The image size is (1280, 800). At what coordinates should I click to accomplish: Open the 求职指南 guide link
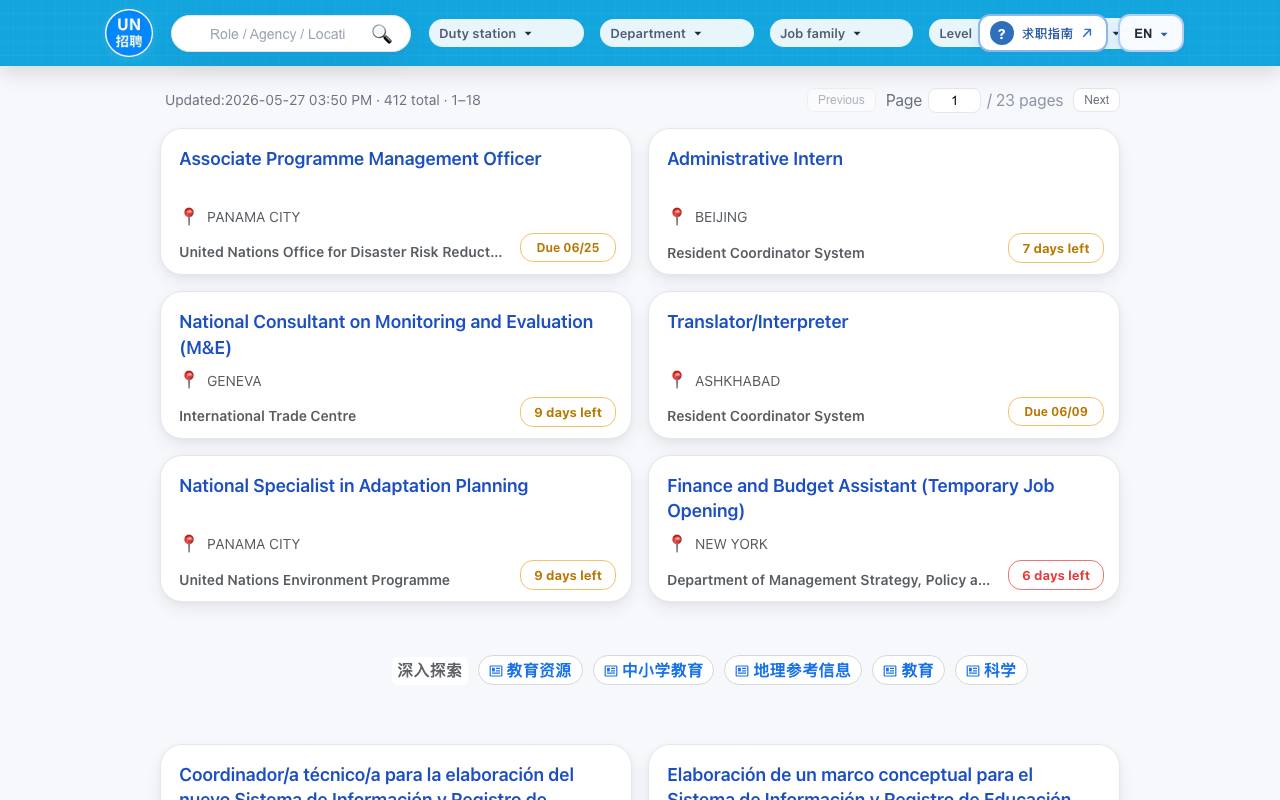[1043, 33]
